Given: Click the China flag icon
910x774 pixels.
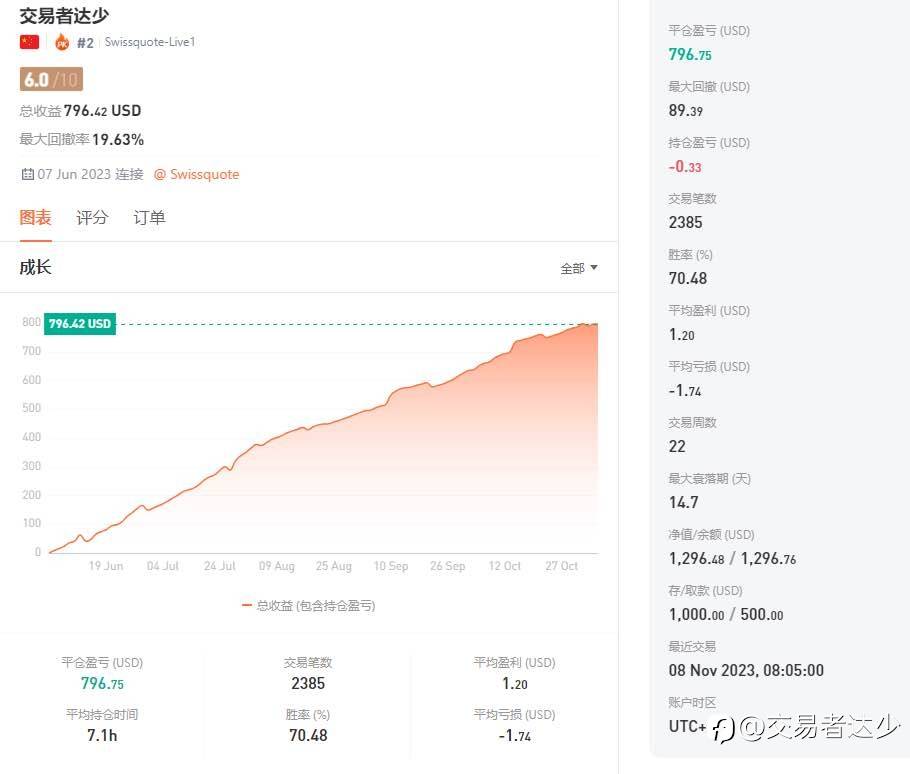Looking at the screenshot, I should [29, 42].
